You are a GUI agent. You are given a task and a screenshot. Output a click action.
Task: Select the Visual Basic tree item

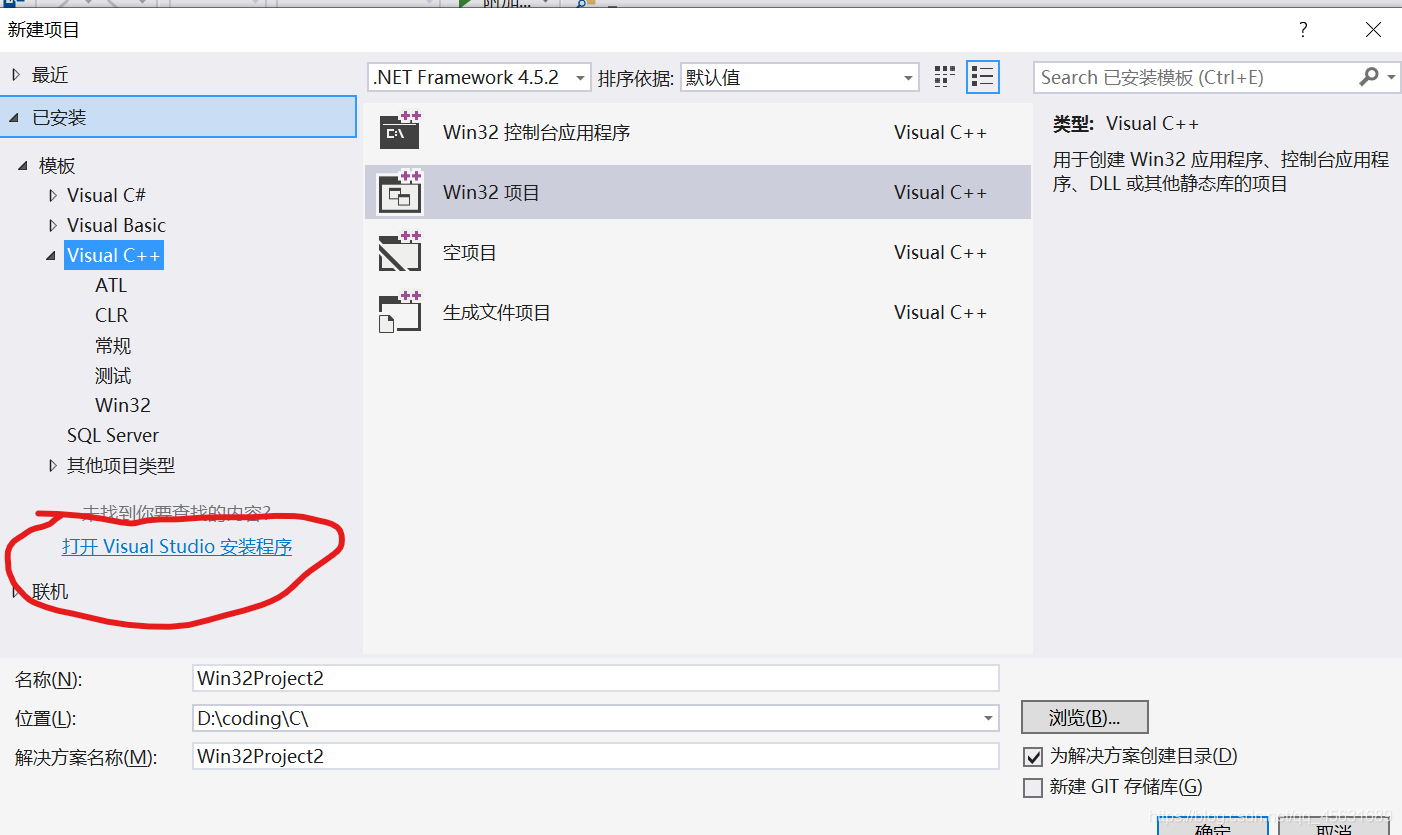[116, 226]
